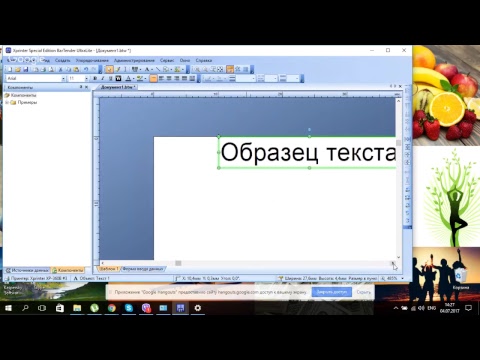Image resolution: width=480 pixels, height=360 pixels.
Task: Toggle white-on-black inverted text
Action: 118,78
